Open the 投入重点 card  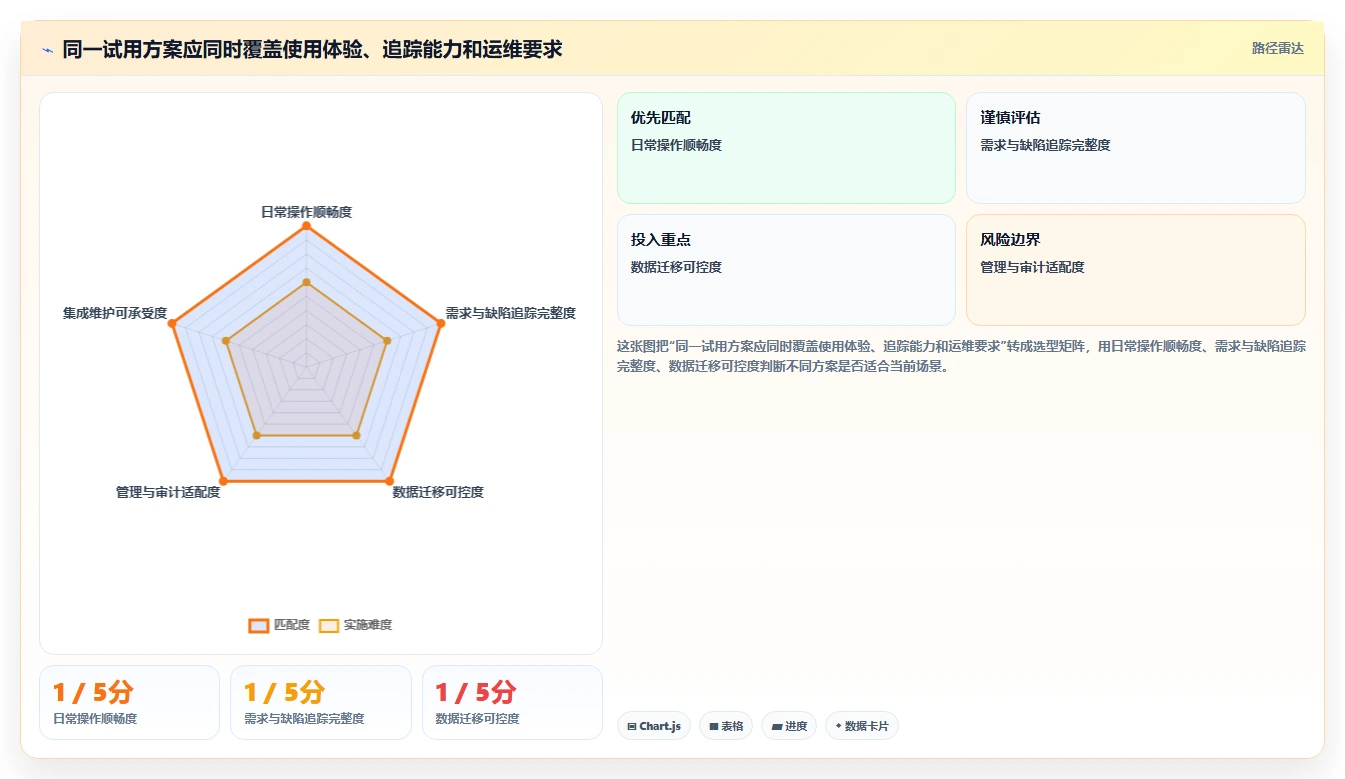point(786,270)
